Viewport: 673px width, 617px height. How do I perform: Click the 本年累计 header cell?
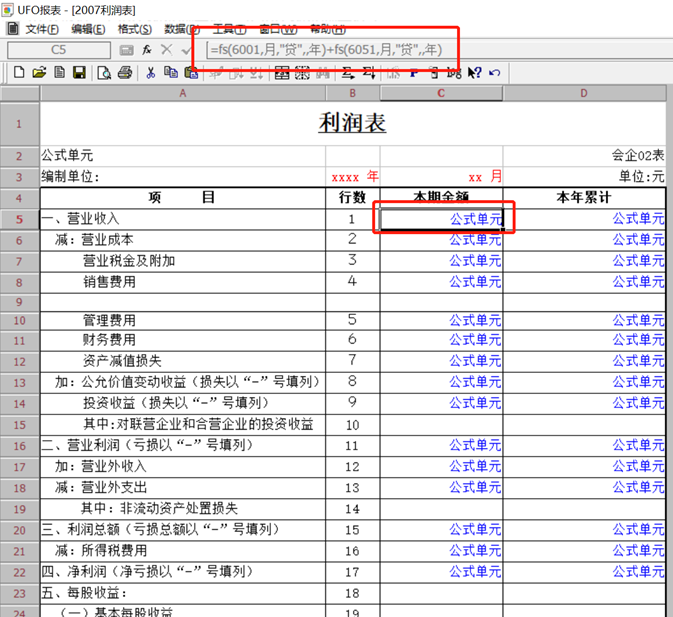tap(584, 198)
